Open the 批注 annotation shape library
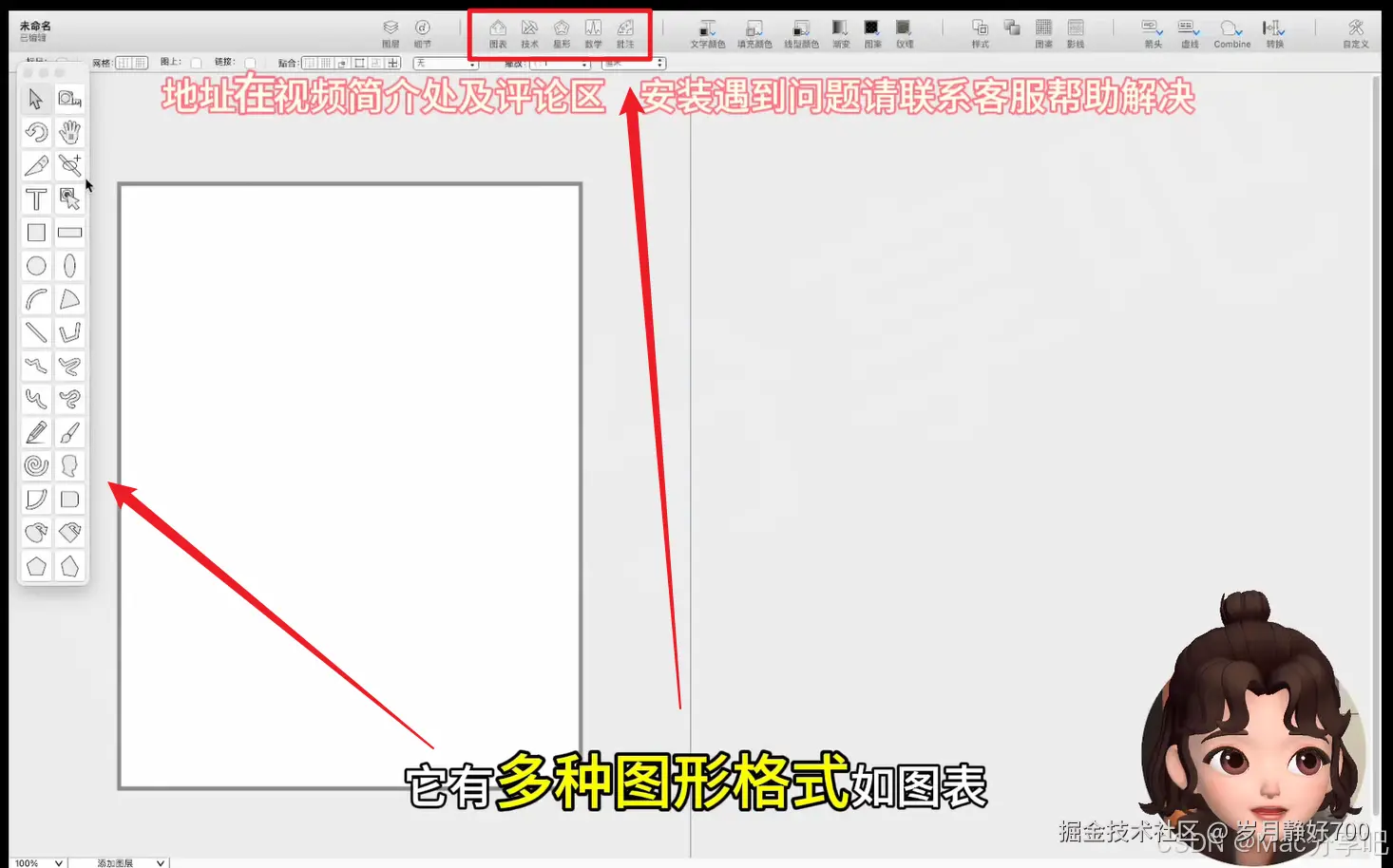Image resolution: width=1393 pixels, height=868 pixels. pos(626,31)
